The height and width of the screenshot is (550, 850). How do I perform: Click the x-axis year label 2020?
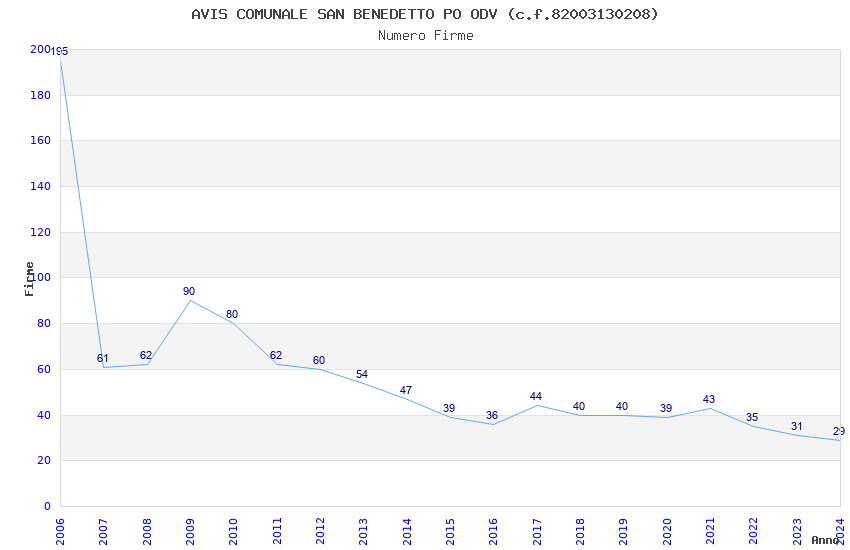coord(667,531)
